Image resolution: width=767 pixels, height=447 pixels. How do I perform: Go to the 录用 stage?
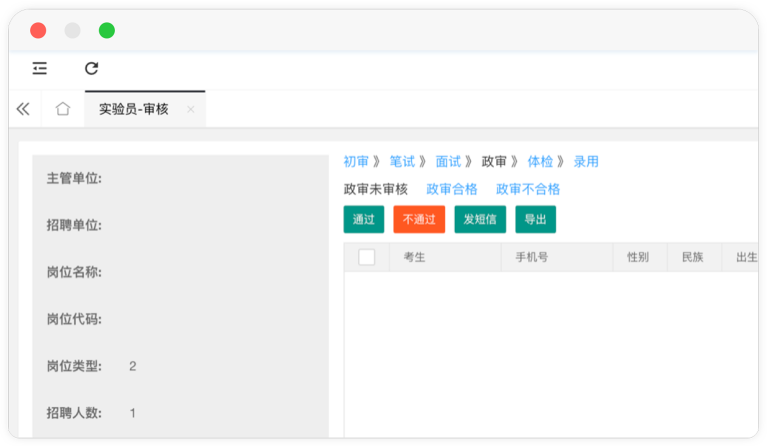pos(586,161)
